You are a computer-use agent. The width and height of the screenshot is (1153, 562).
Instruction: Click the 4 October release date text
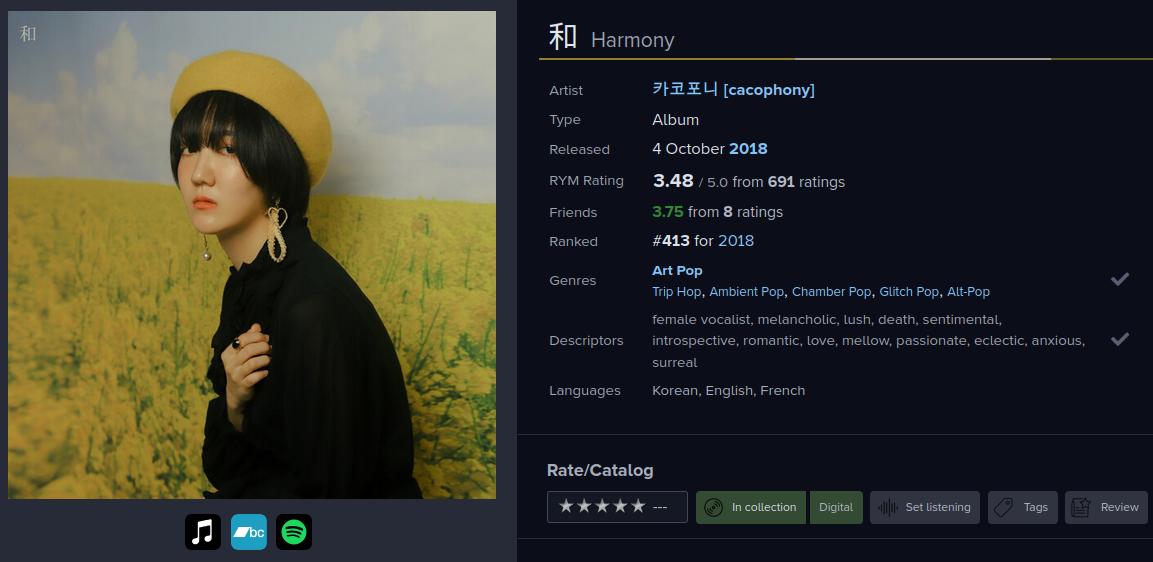688,149
